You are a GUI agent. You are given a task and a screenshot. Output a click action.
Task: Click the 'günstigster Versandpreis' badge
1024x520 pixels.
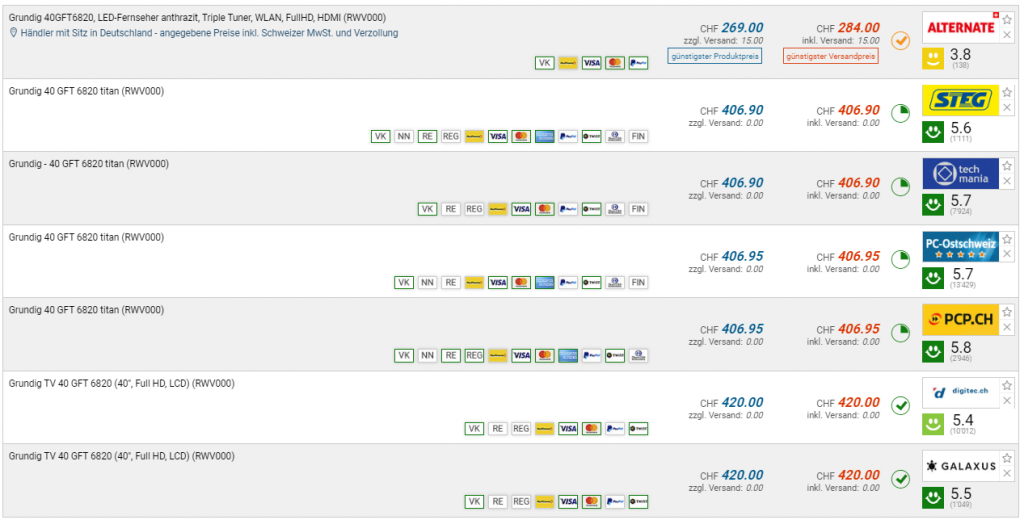[x=831, y=56]
